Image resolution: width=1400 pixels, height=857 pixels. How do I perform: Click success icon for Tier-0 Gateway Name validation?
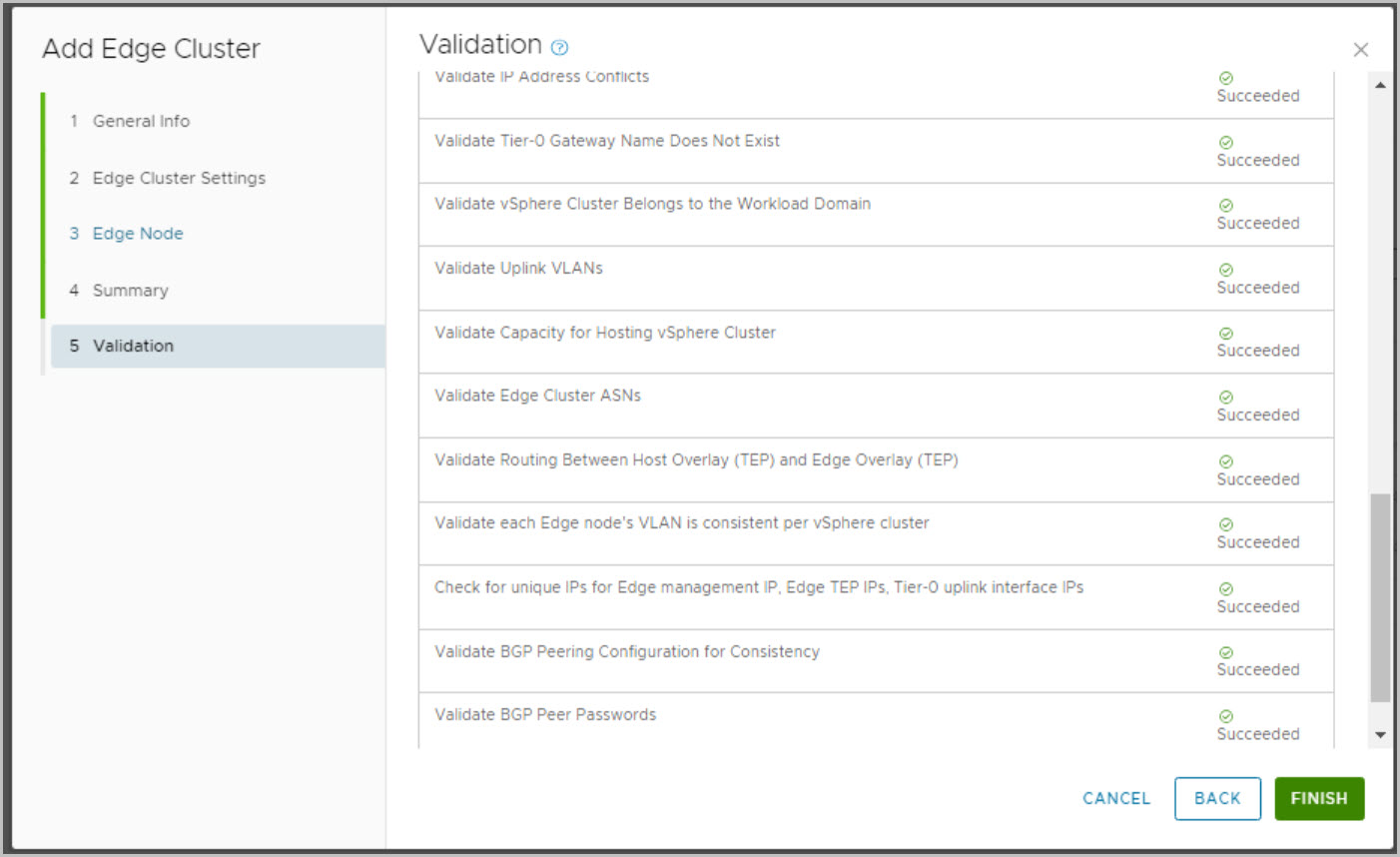1226,143
